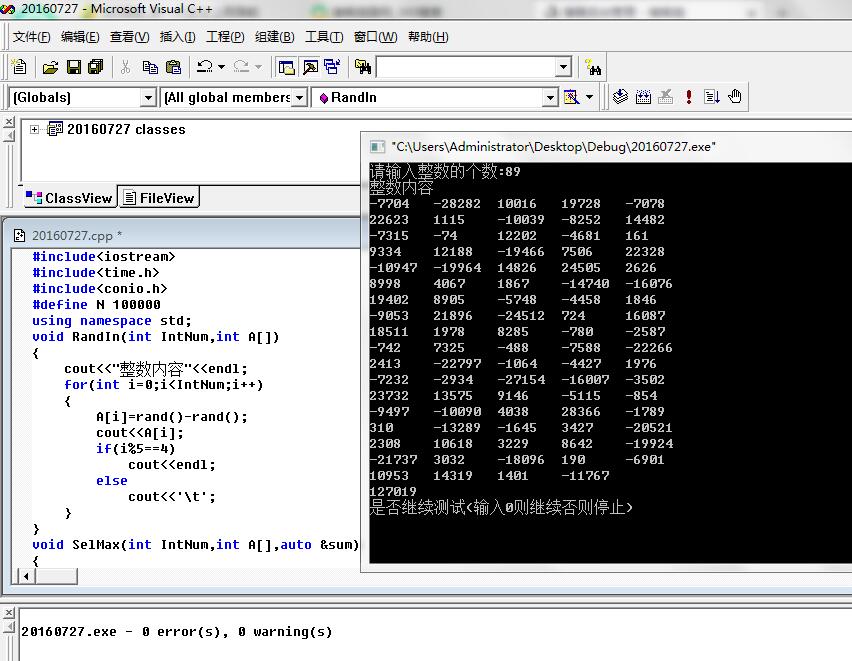Close the output pane with X
Screen dimensions: 852x661
[x=9, y=613]
